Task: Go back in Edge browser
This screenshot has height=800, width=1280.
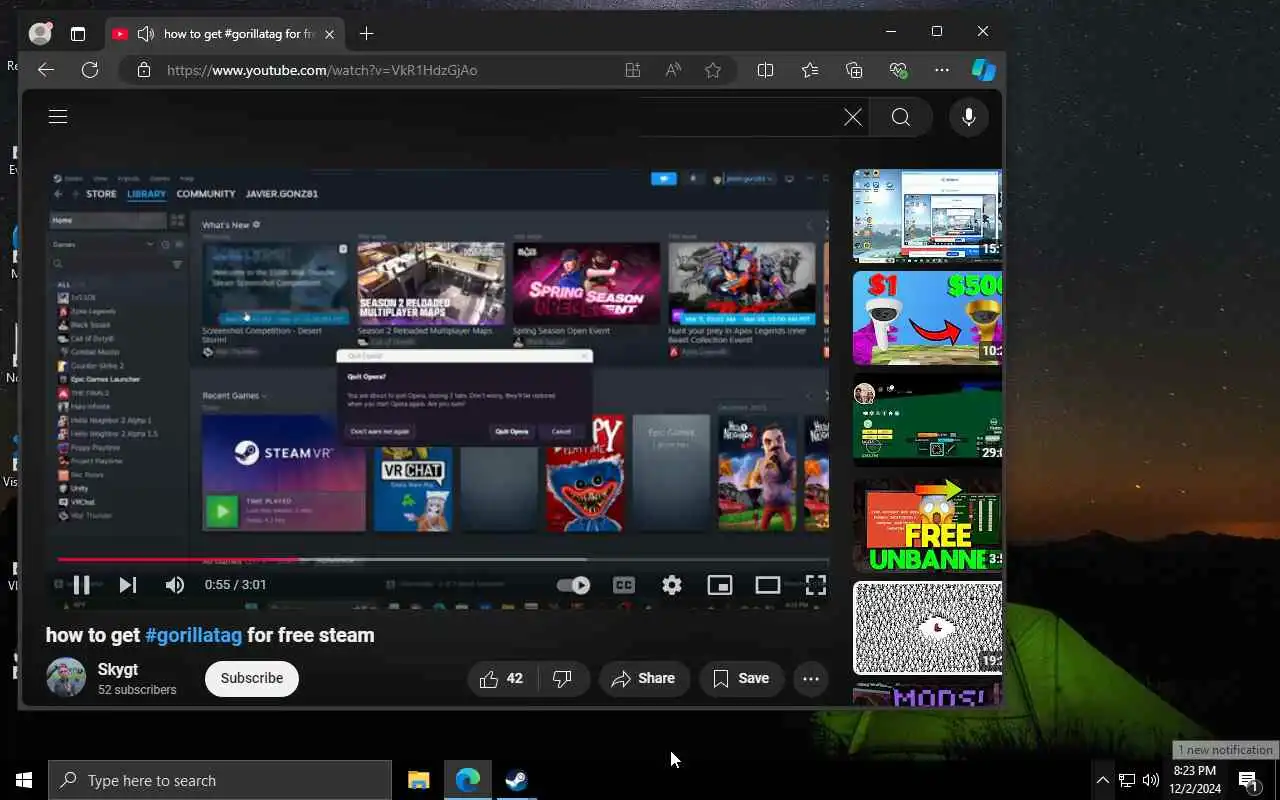Action: click(x=45, y=70)
